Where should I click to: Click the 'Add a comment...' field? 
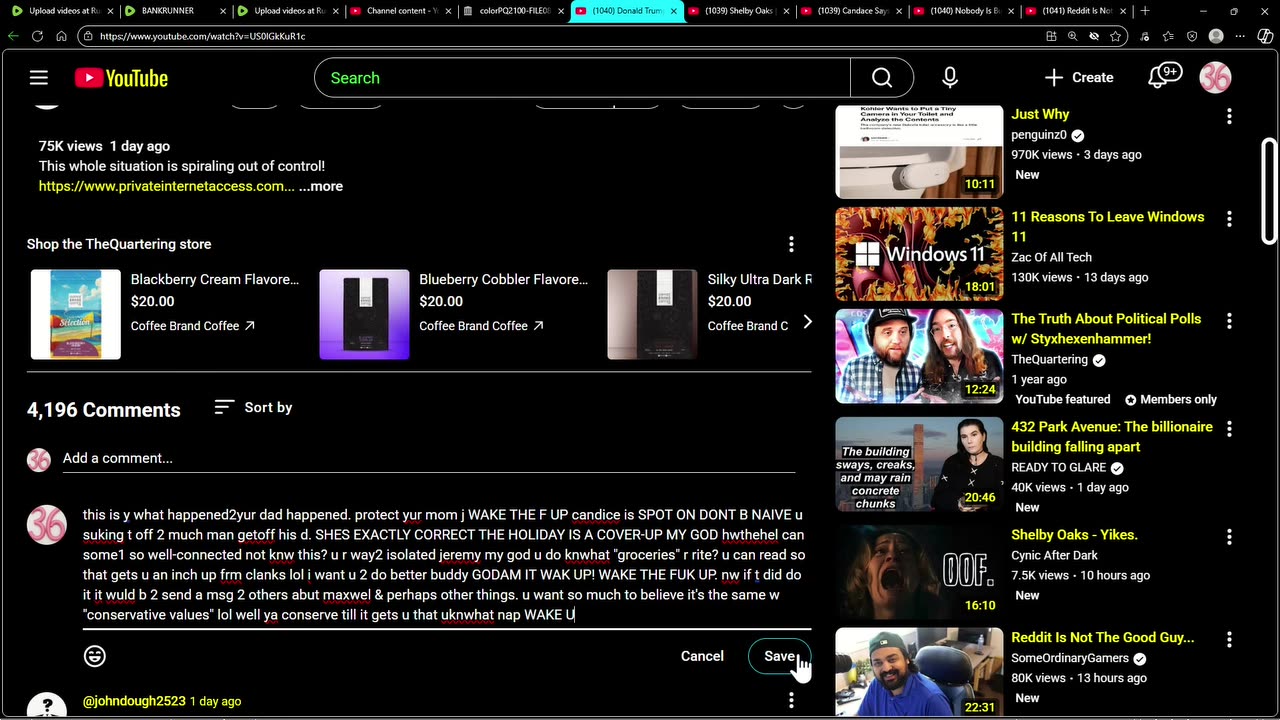click(429, 458)
